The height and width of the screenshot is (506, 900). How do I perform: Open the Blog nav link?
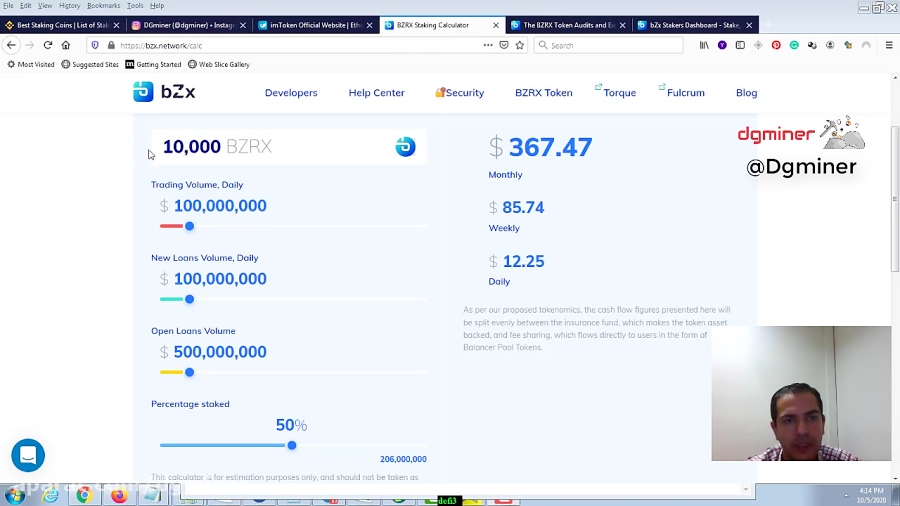pos(746,92)
